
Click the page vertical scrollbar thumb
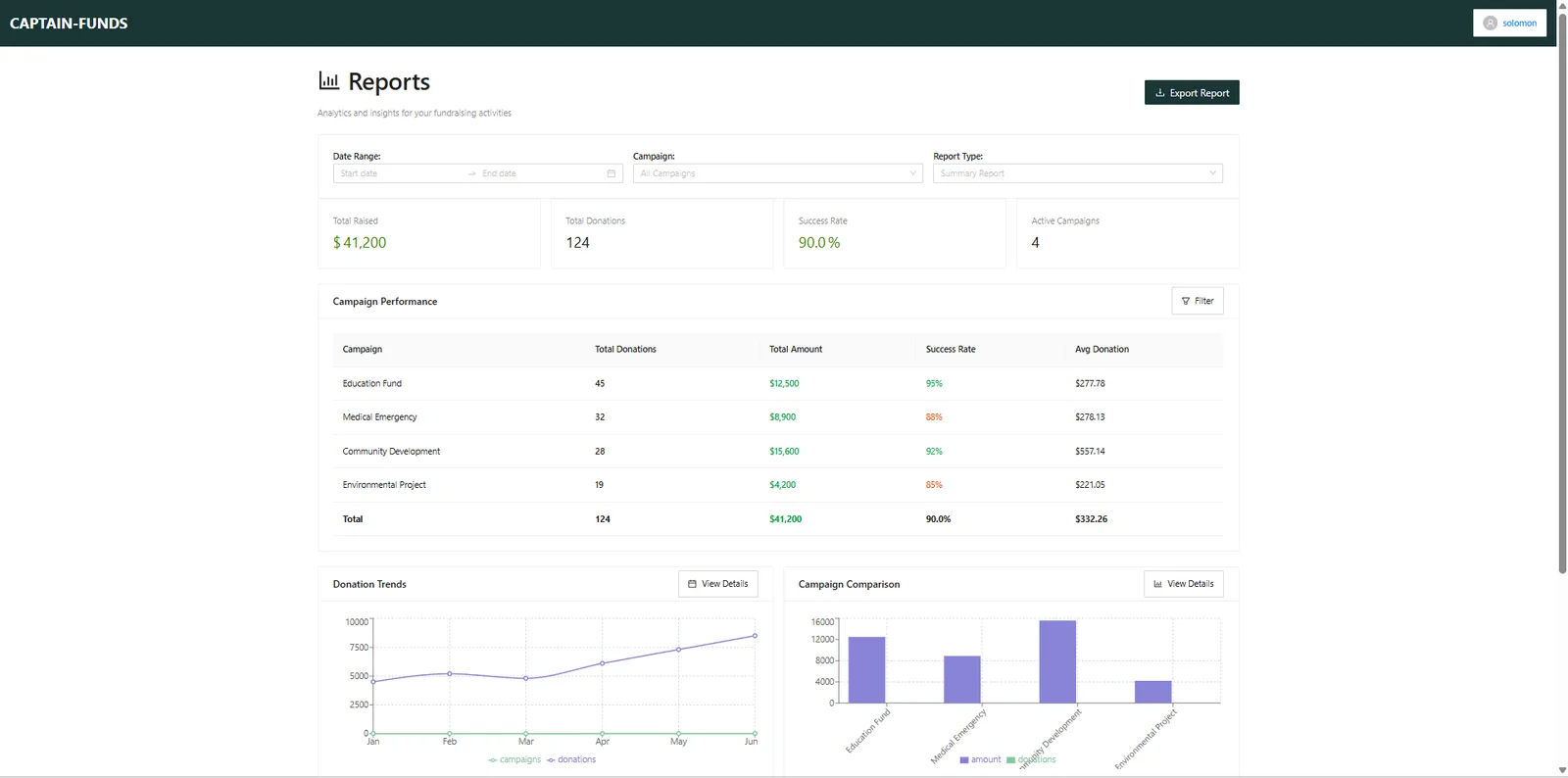coord(1562,294)
